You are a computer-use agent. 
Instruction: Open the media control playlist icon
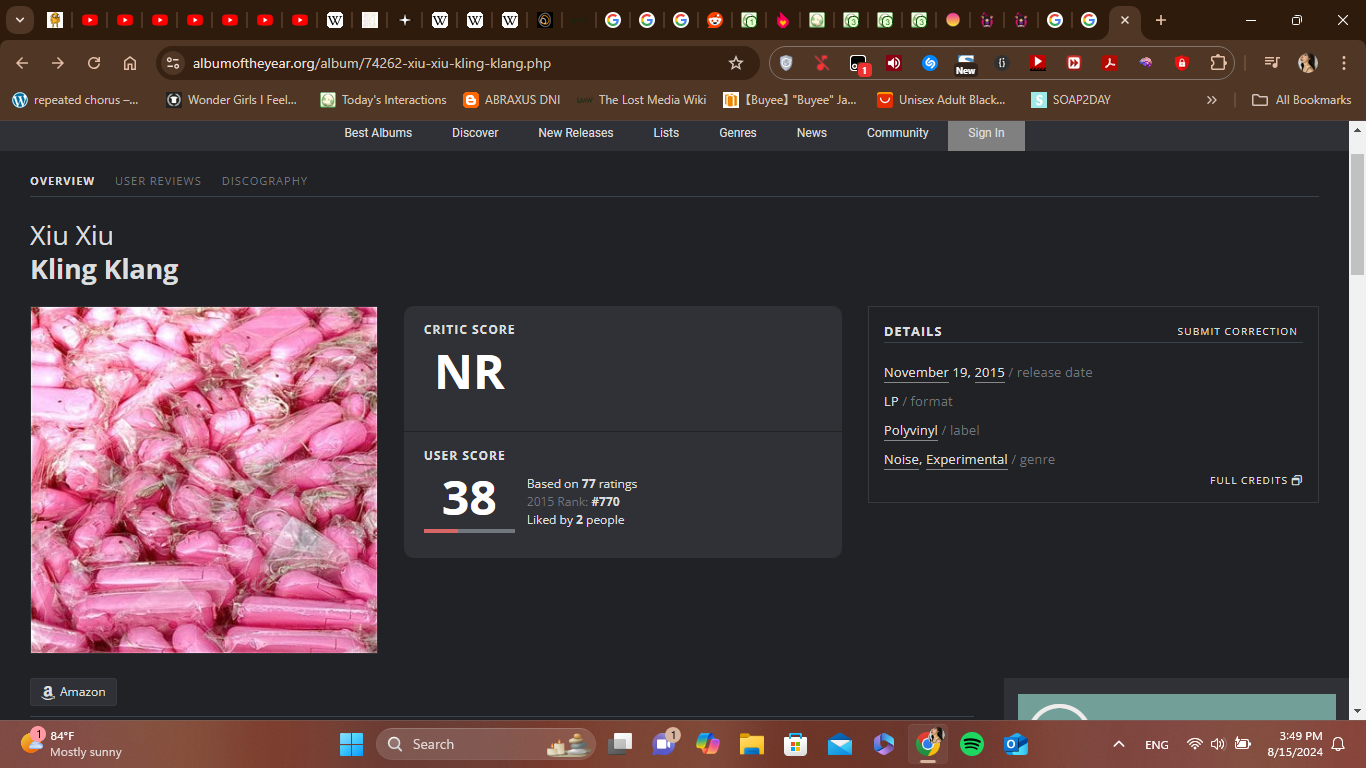tap(1271, 63)
